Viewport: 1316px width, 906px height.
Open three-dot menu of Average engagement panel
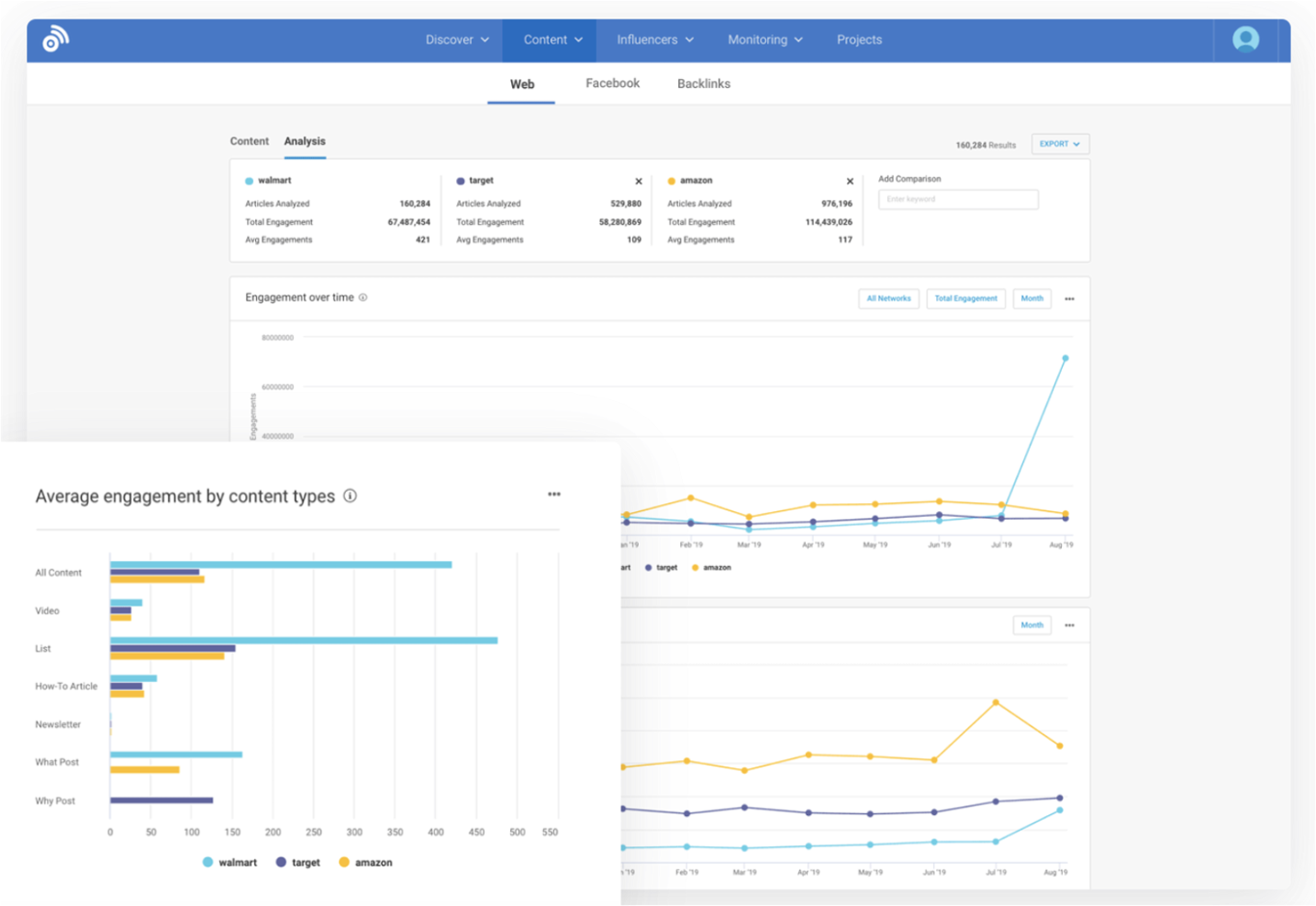(554, 494)
